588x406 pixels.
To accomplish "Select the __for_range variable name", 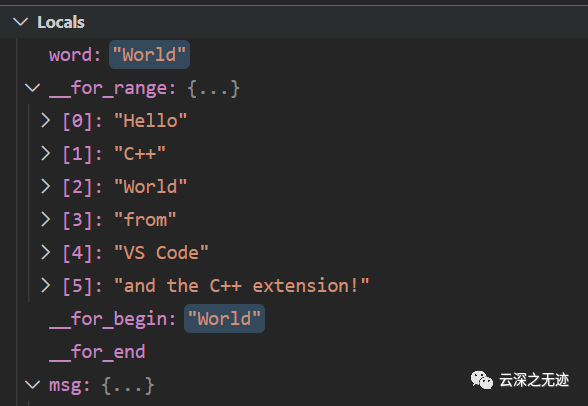I will tap(108, 88).
